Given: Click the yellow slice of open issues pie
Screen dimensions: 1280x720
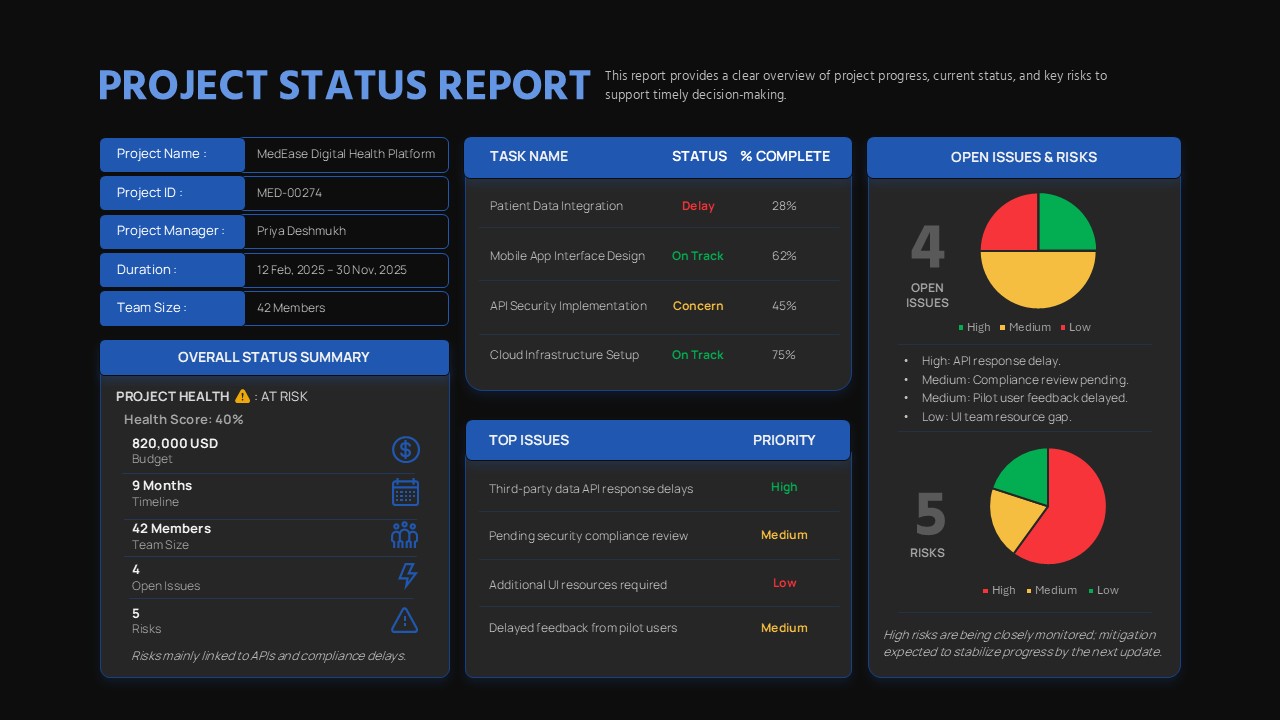Looking at the screenshot, I should coord(1038,280).
